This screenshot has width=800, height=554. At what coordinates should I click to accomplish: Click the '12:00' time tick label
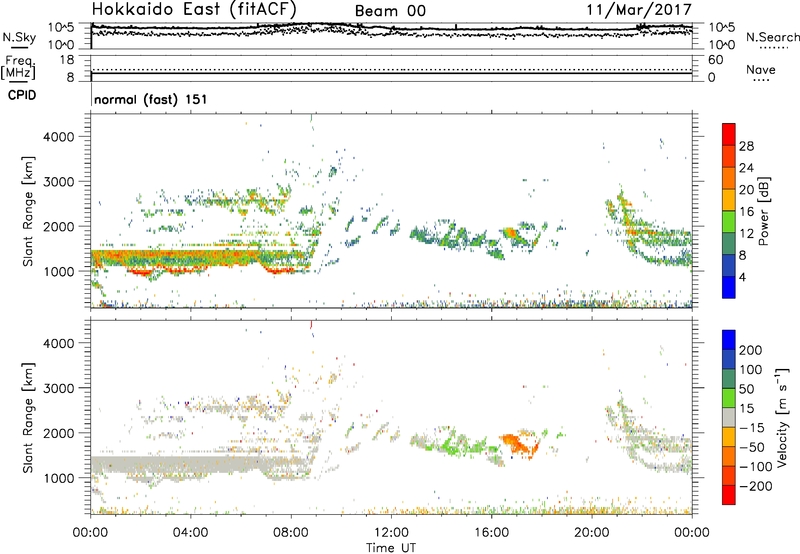[x=391, y=533]
